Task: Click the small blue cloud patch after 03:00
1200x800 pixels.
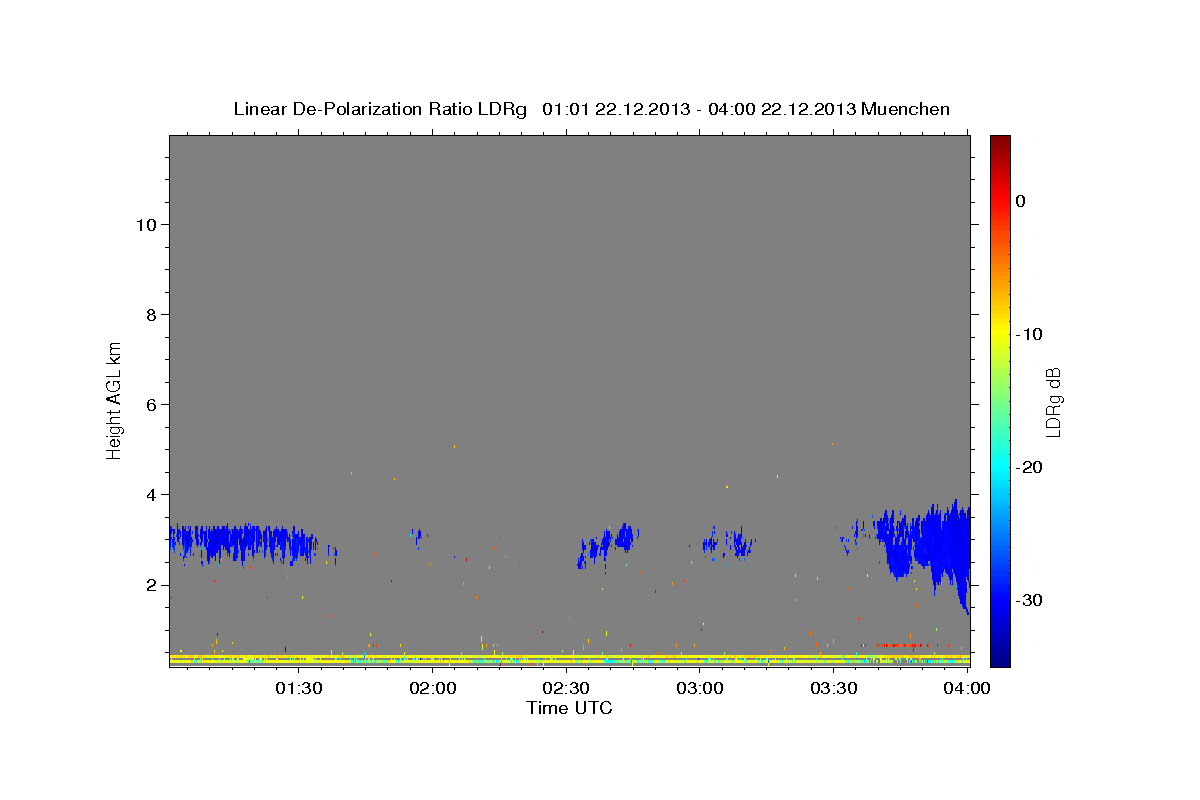Action: (727, 543)
